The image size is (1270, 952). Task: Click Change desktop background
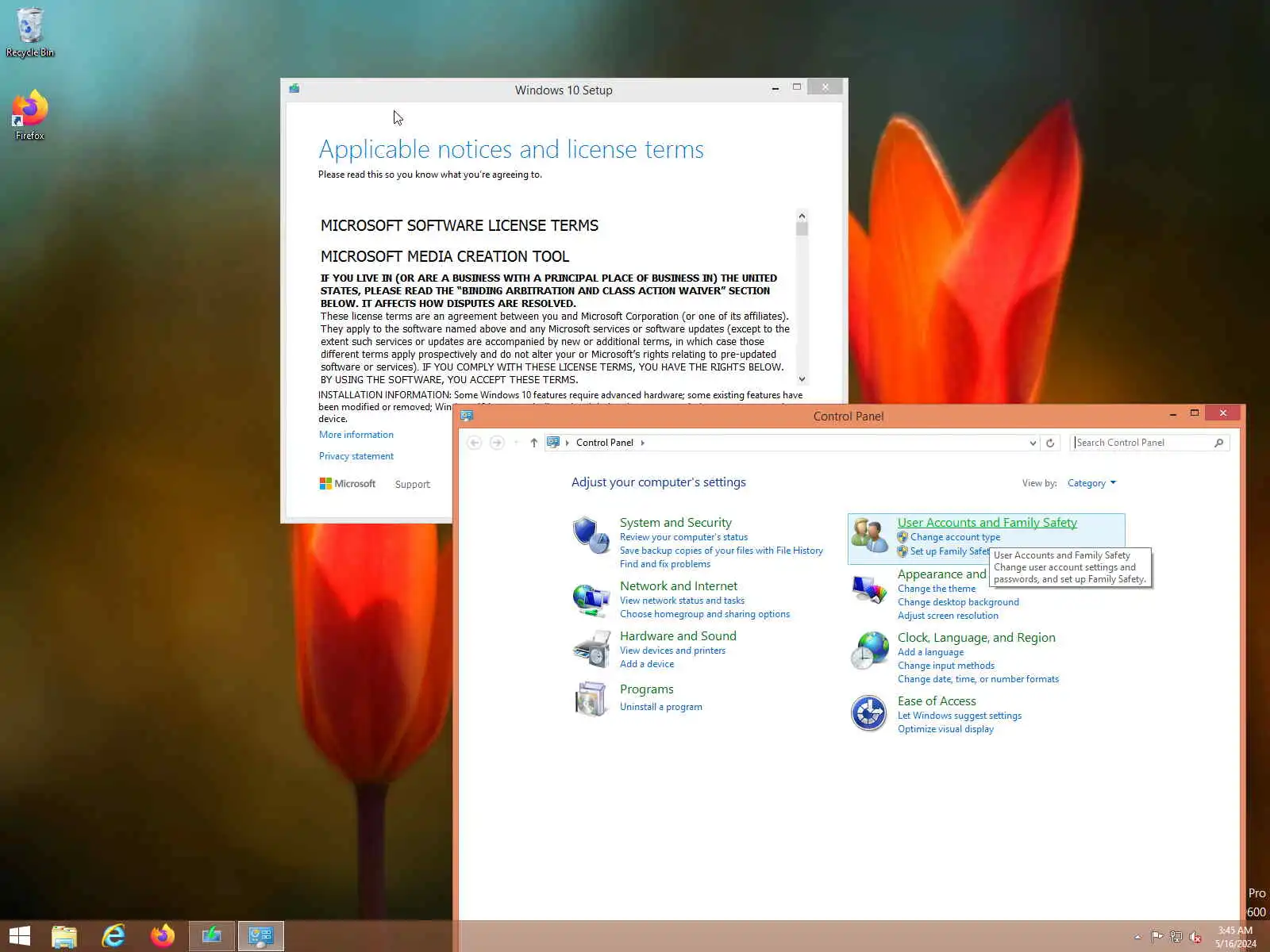(958, 602)
